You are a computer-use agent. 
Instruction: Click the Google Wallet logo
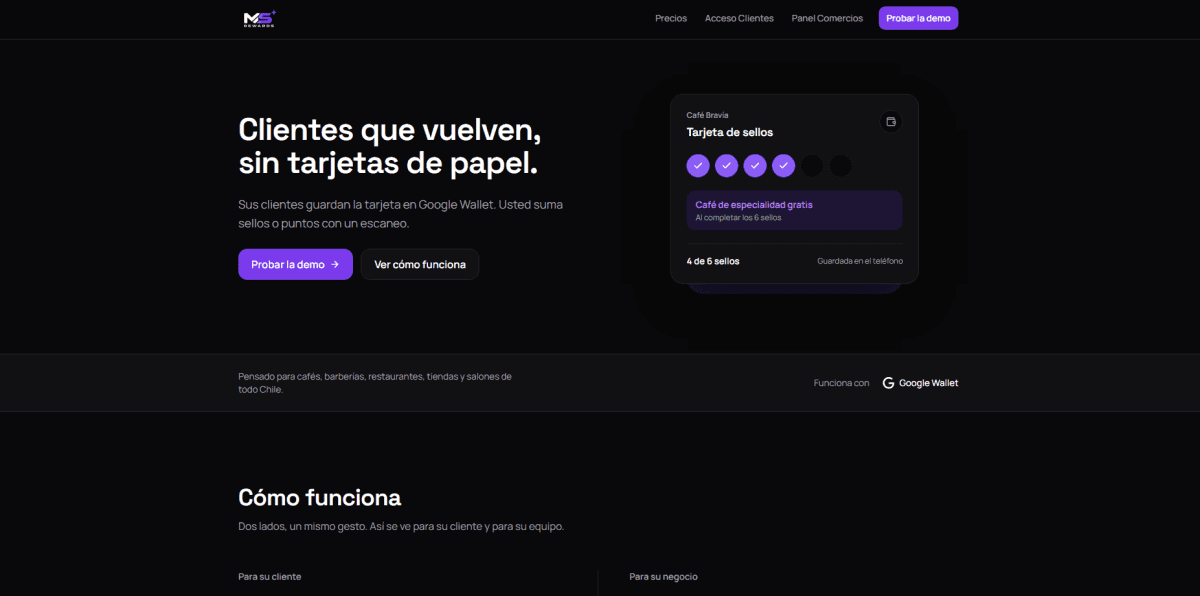pyautogui.click(x=920, y=383)
